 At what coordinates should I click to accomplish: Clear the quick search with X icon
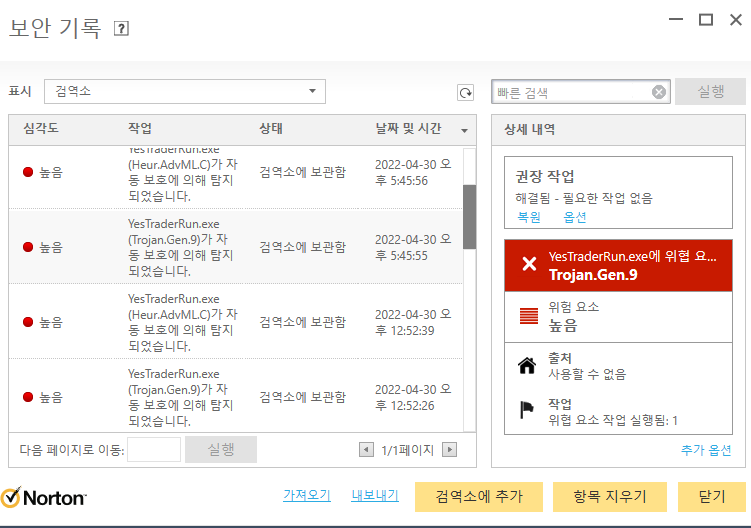pos(659,92)
